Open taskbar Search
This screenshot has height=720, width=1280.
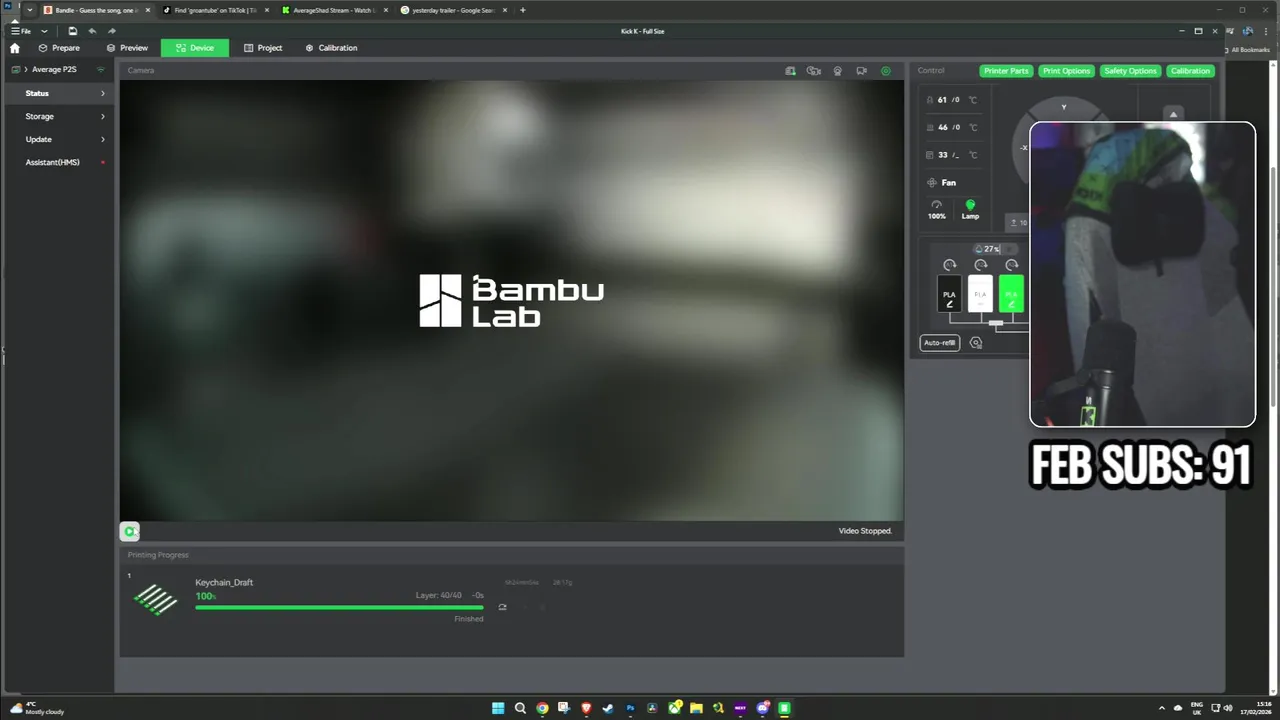click(x=520, y=708)
